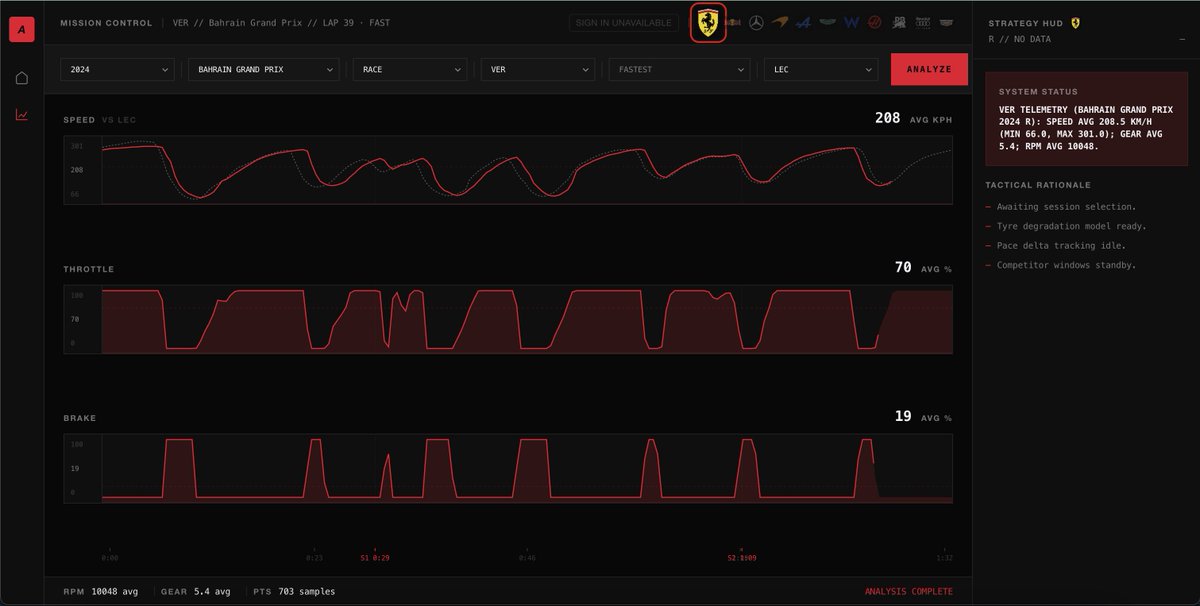The height and width of the screenshot is (606, 1200).
Task: Click the 19 AVG % brake readout
Action: pyautogui.click(x=923, y=416)
